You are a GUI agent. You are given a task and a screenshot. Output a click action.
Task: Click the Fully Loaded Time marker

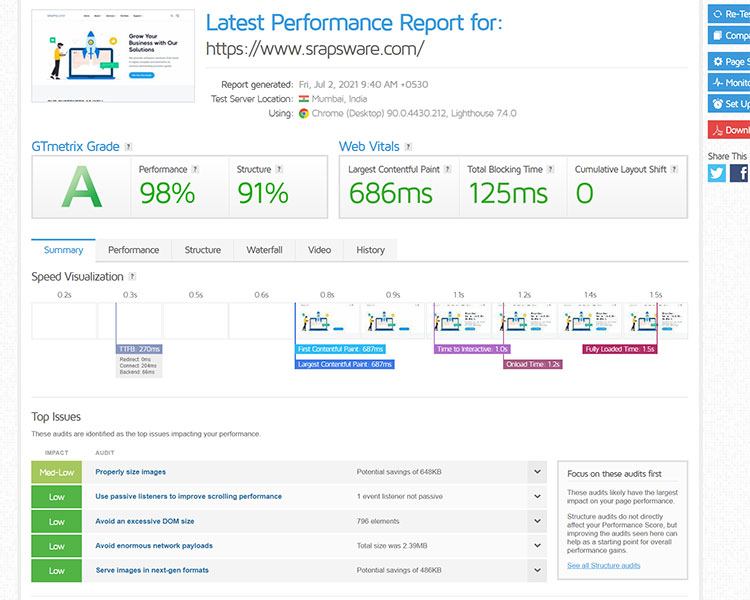[x=619, y=349]
